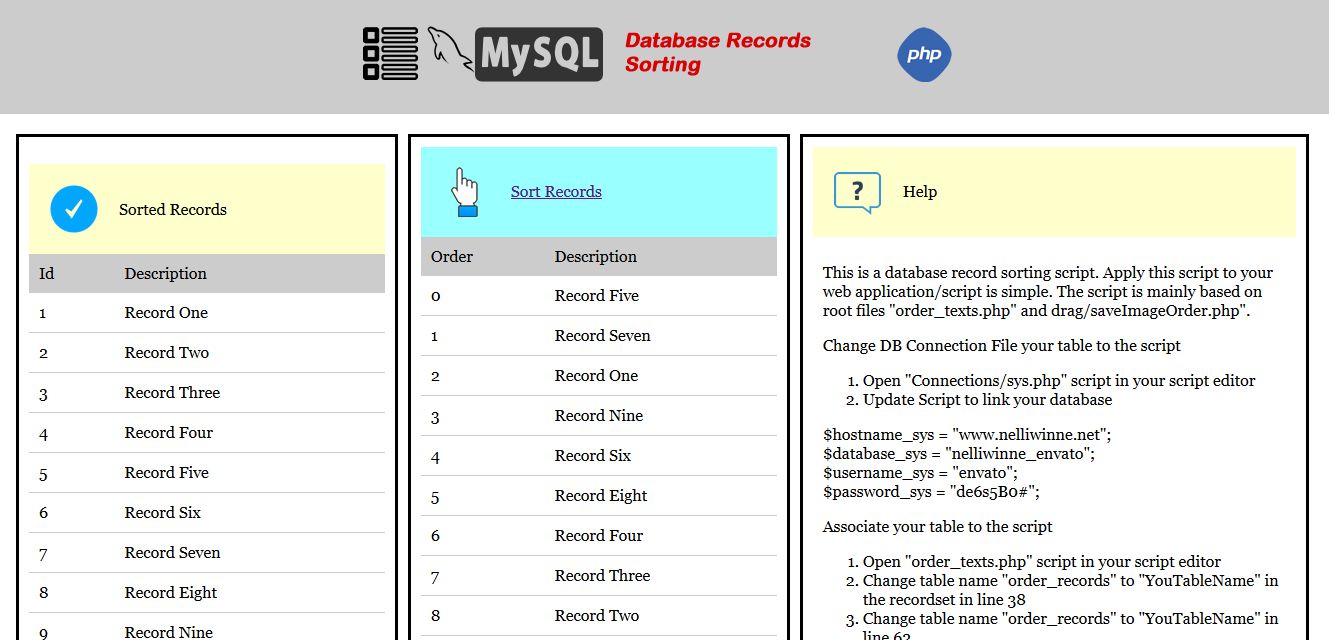Image resolution: width=1332 pixels, height=640 pixels.
Task: Click the step mentioning recordset in line 38
Action: coord(1070,590)
